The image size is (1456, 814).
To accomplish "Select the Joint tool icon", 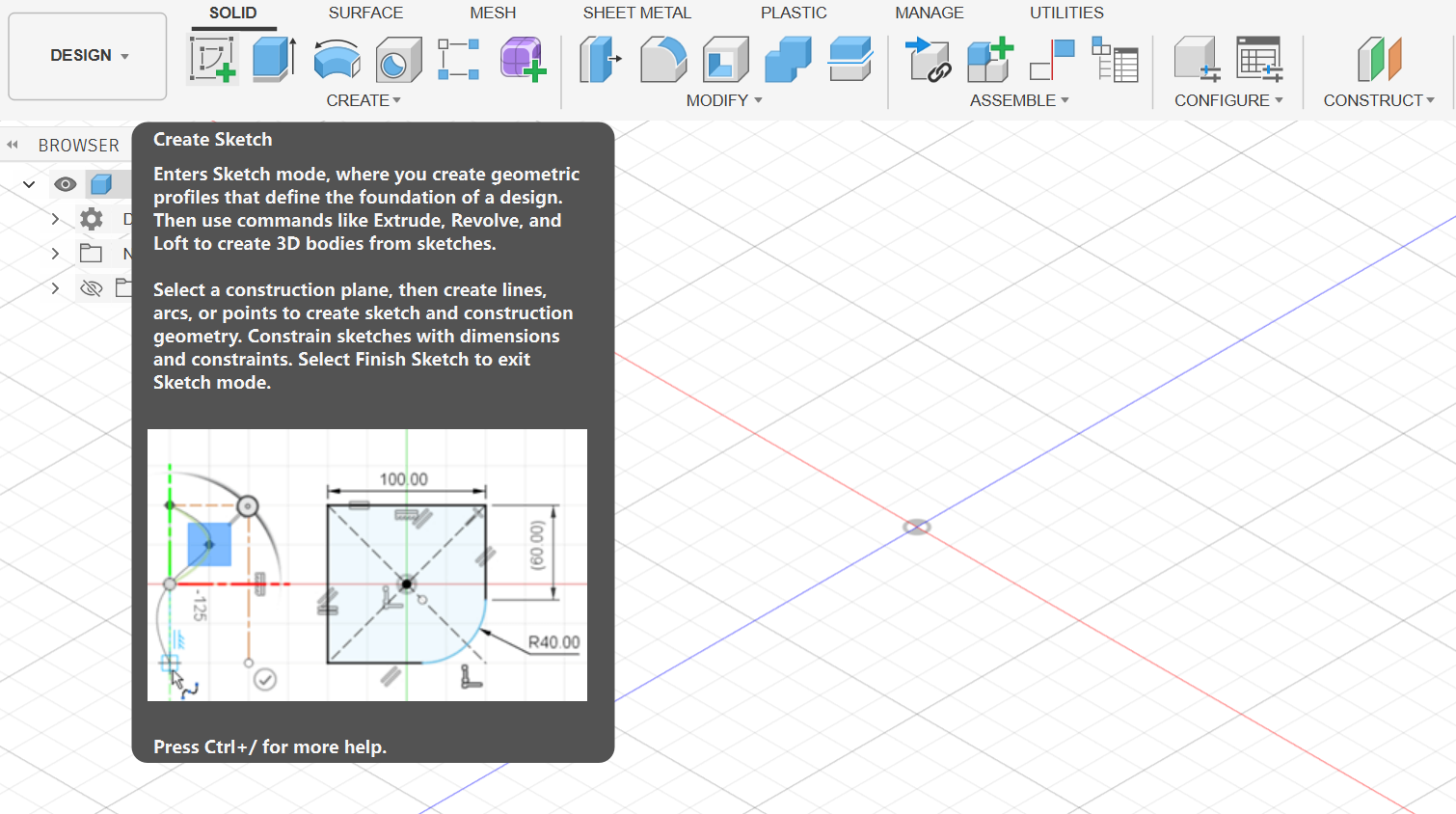I will point(1052,59).
